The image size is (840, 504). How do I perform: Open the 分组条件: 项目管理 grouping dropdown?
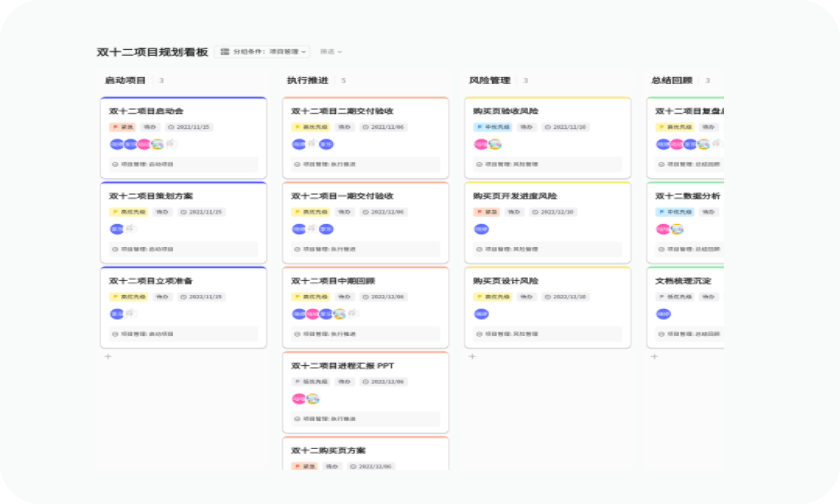pos(262,51)
